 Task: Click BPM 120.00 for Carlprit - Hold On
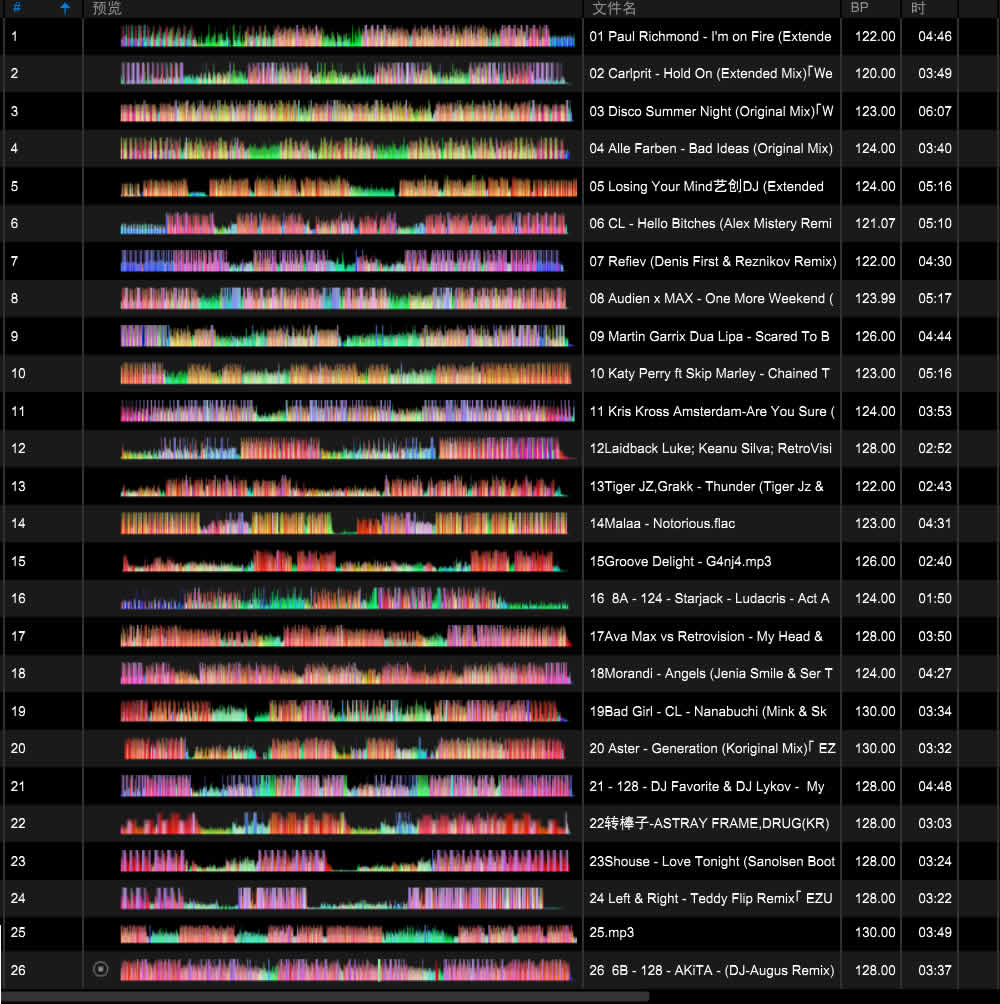(x=875, y=73)
